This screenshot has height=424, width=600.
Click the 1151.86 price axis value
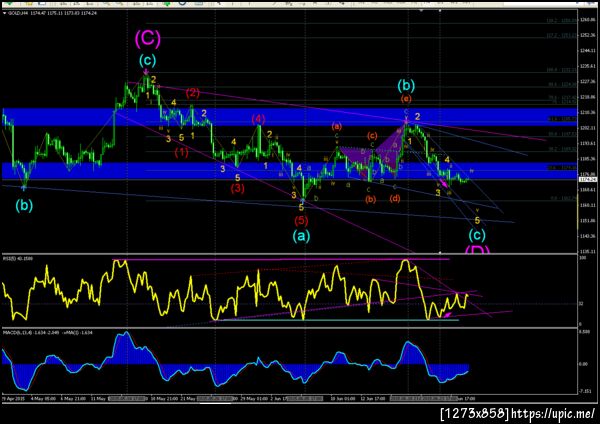click(x=588, y=221)
